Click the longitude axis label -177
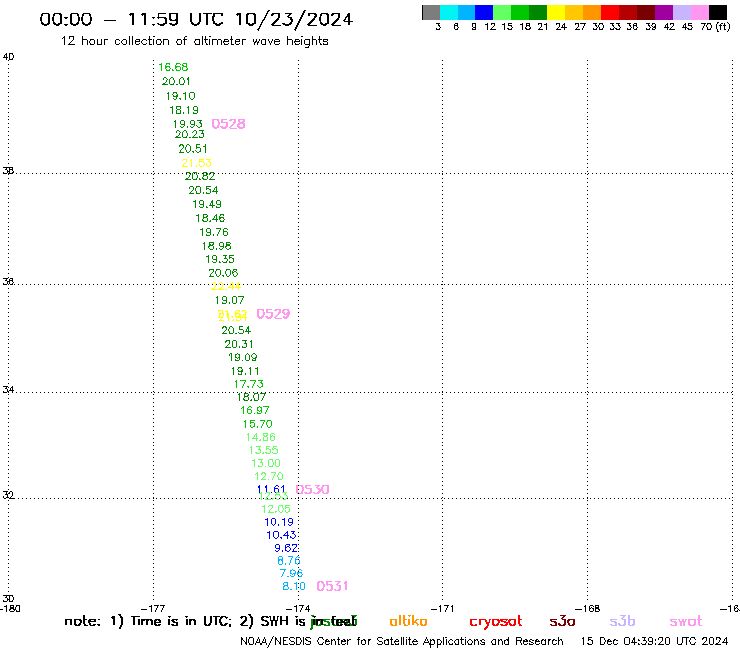This screenshot has width=740, height=650. click(153, 608)
